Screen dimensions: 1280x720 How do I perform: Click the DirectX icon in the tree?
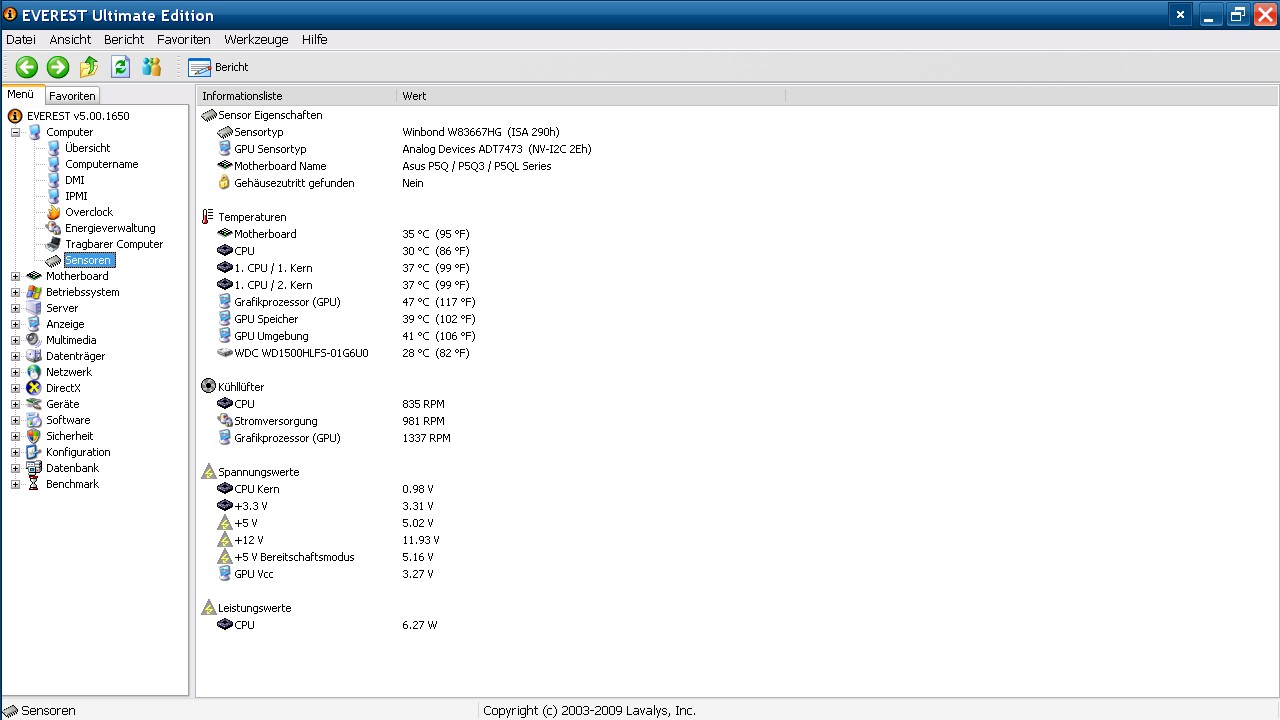pyautogui.click(x=34, y=388)
